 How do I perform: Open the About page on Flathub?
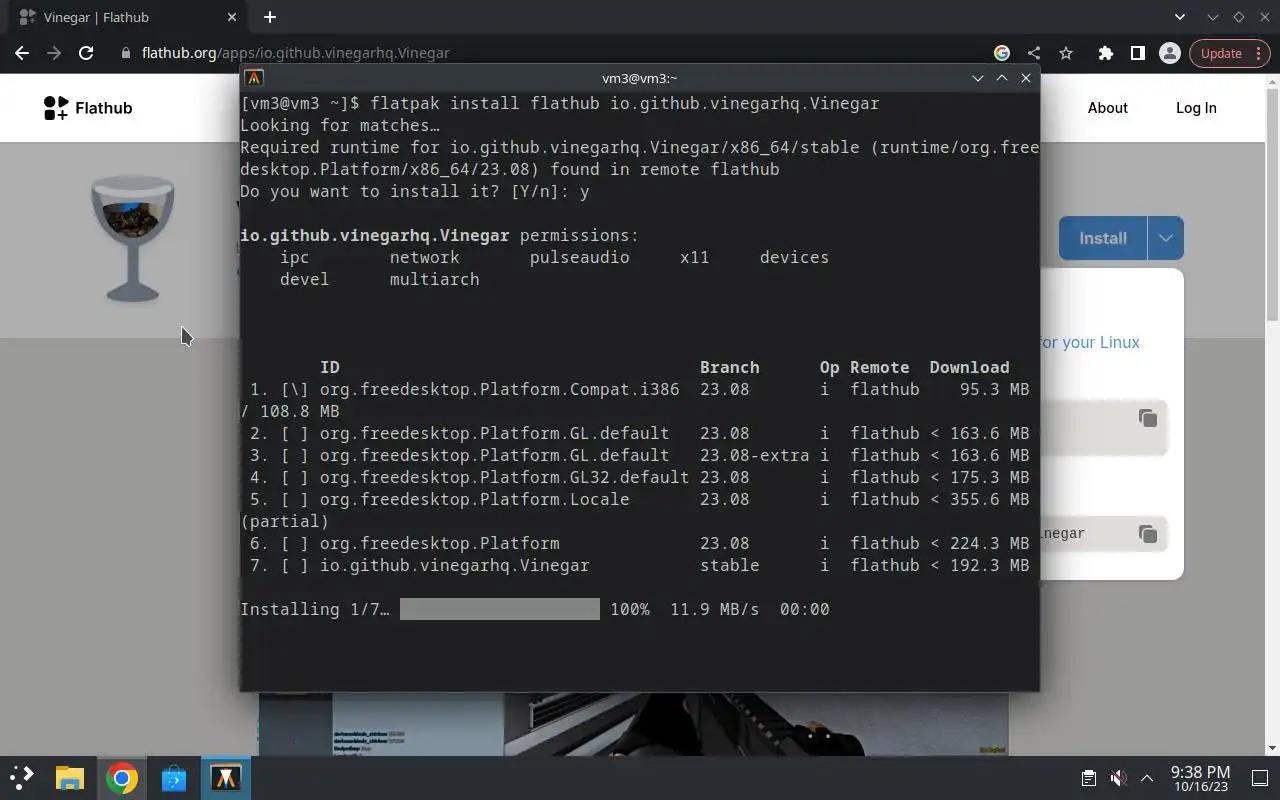(1107, 108)
